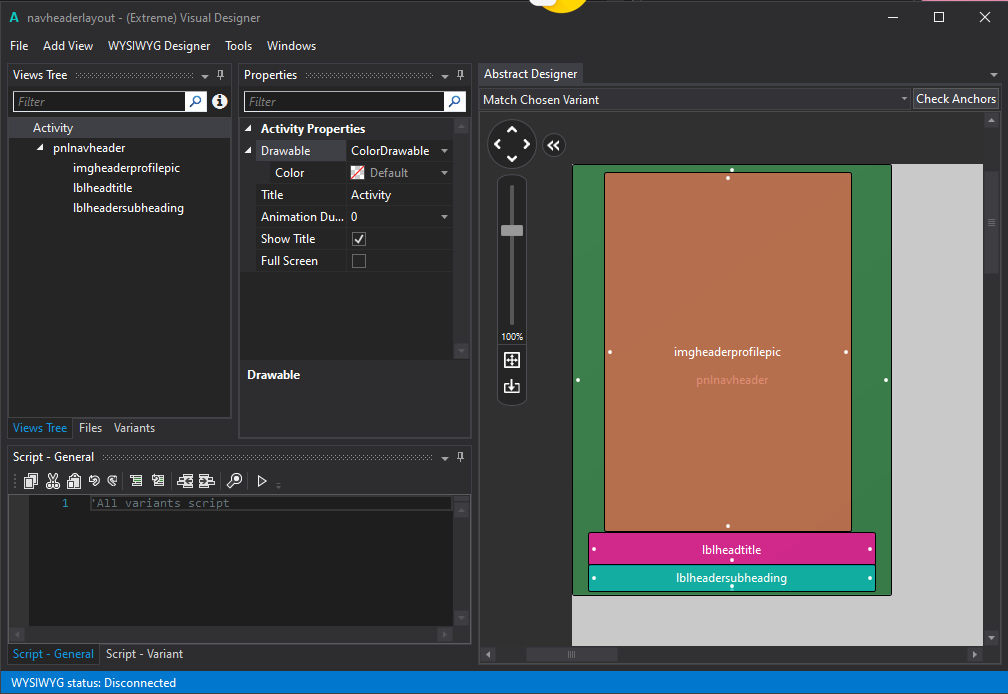The width and height of the screenshot is (1008, 694).
Task: Click the Title value field showing Activity
Action: click(399, 195)
